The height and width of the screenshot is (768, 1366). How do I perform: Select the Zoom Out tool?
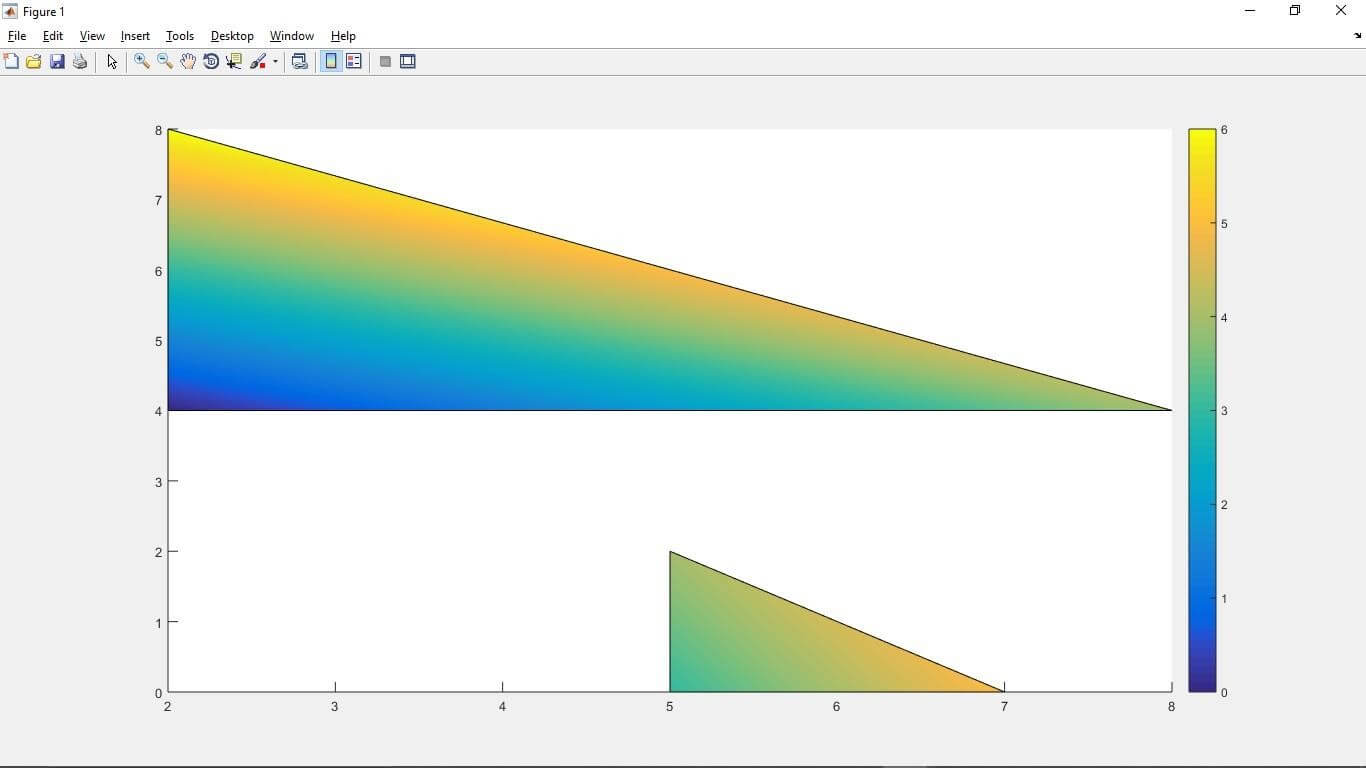click(x=164, y=61)
